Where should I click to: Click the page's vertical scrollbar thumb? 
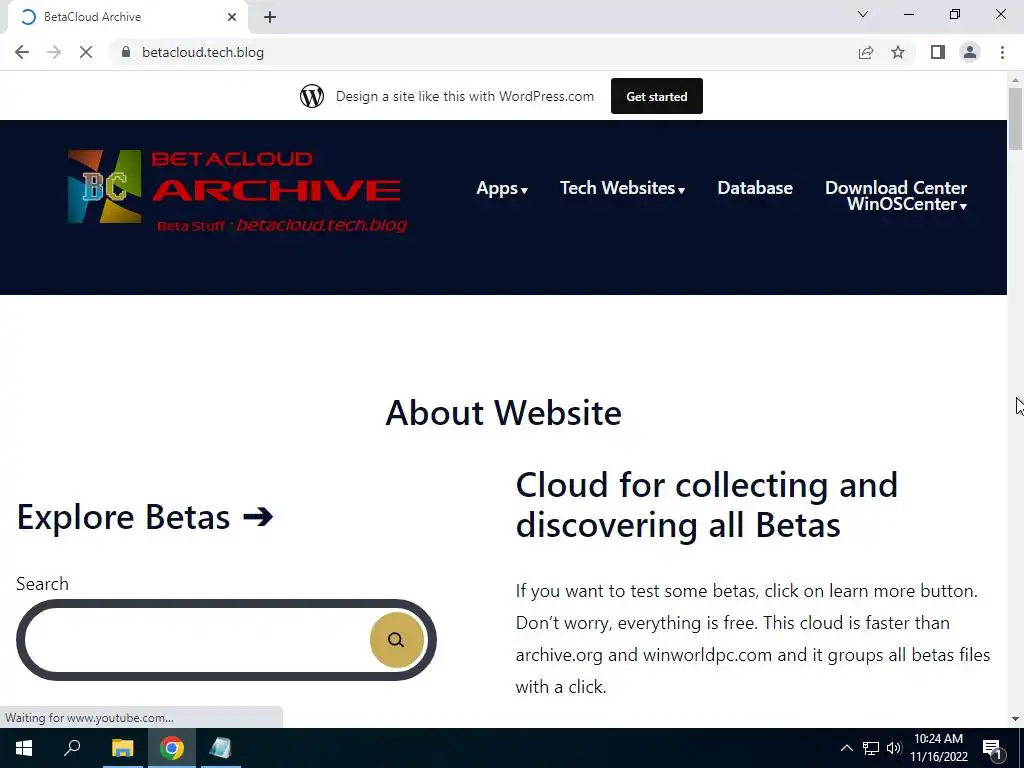[1015, 119]
